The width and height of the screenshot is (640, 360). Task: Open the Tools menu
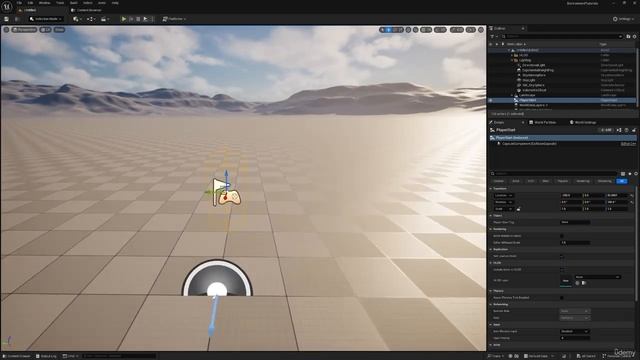coord(60,3)
